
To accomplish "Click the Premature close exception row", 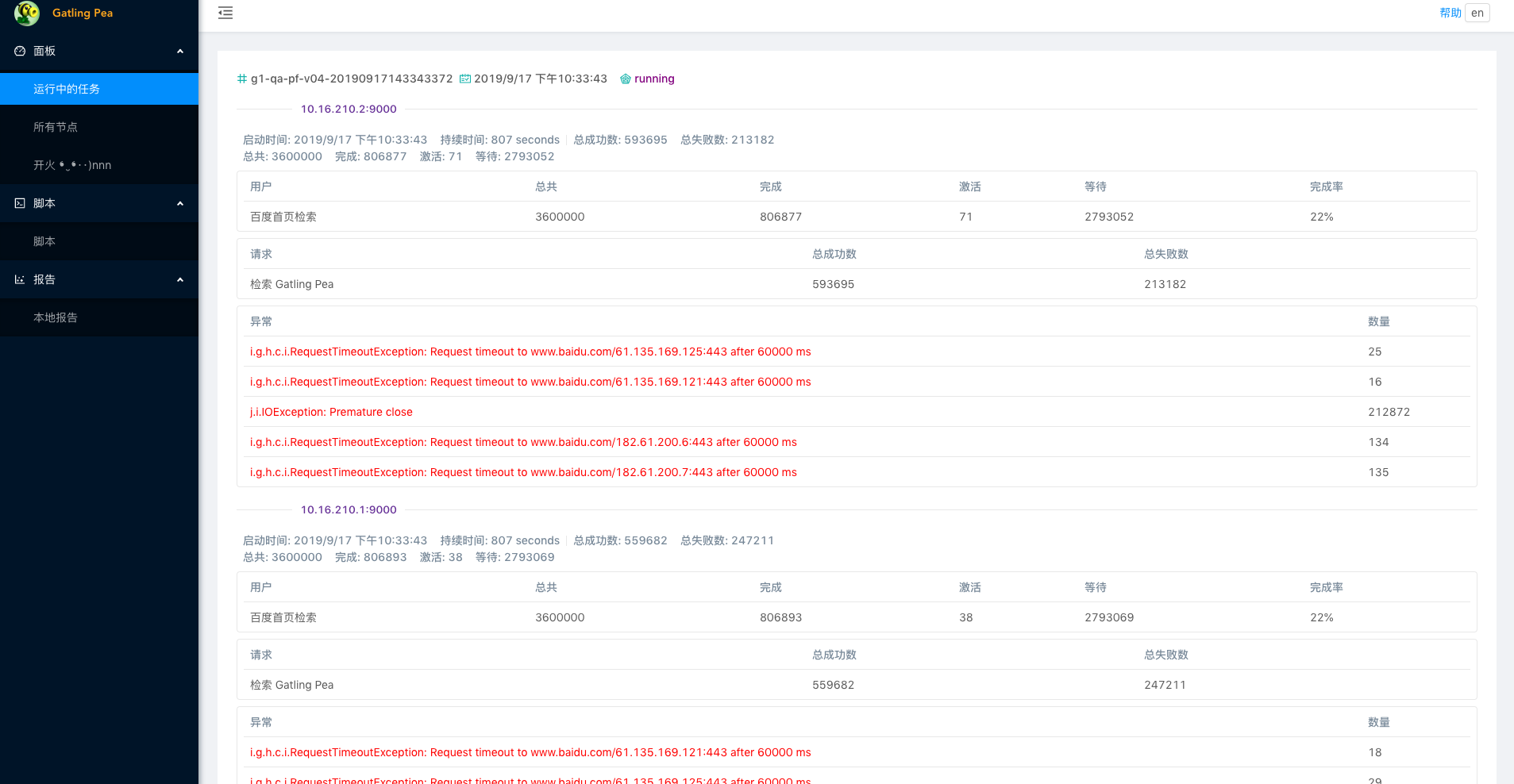I will tap(857, 412).
